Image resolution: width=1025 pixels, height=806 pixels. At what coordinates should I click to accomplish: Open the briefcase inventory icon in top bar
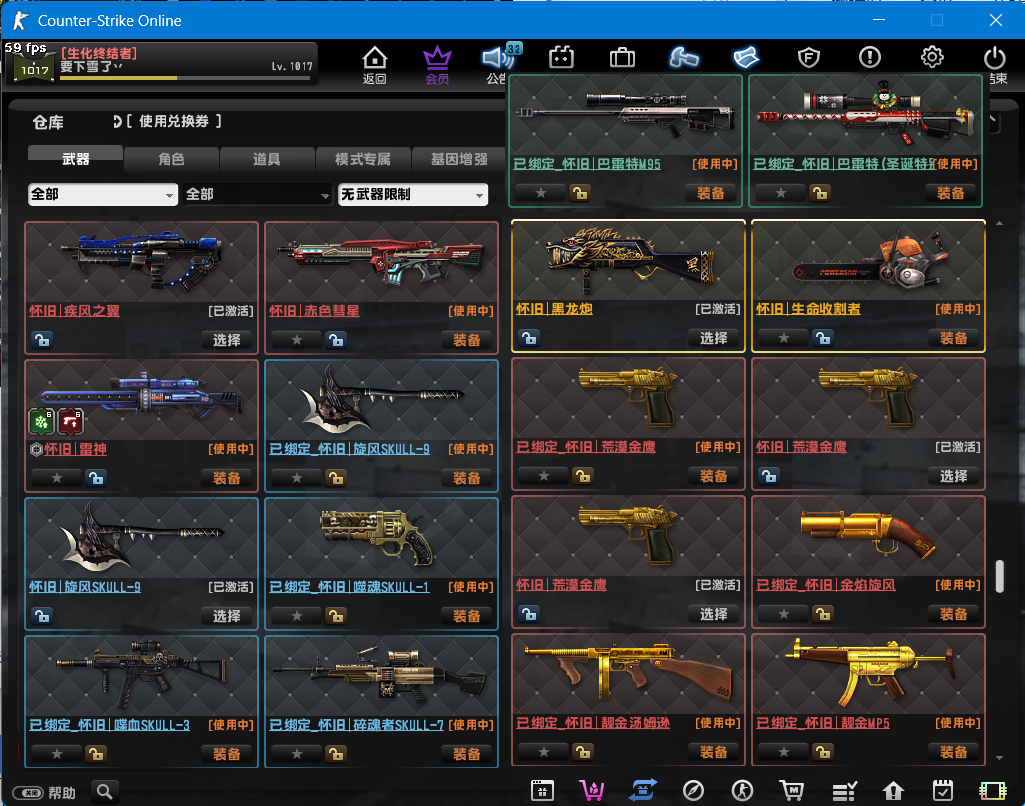click(622, 58)
